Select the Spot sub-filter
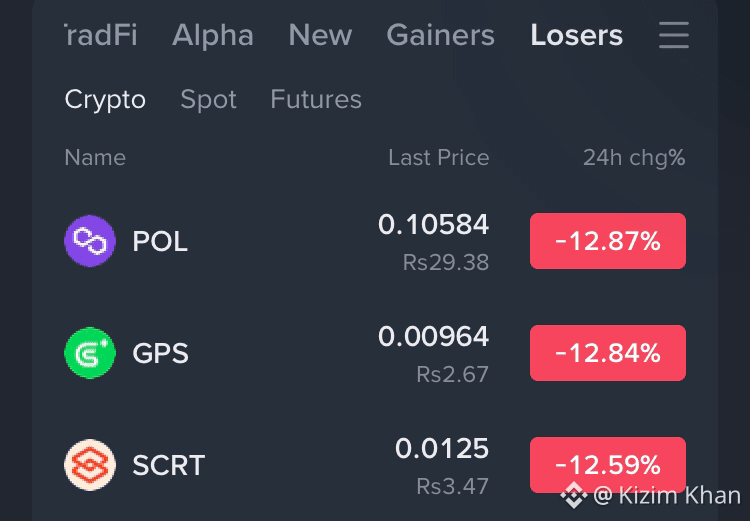 209,100
